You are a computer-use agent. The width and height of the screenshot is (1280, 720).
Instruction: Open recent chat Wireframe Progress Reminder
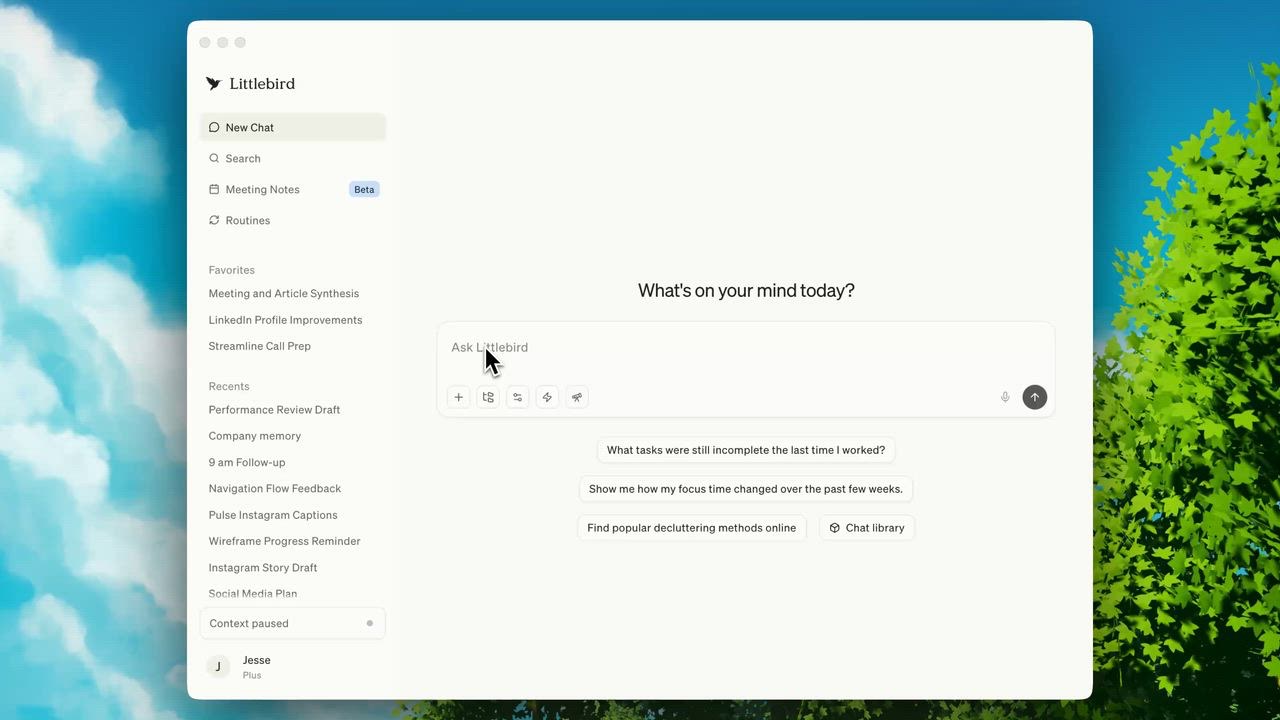(284, 541)
